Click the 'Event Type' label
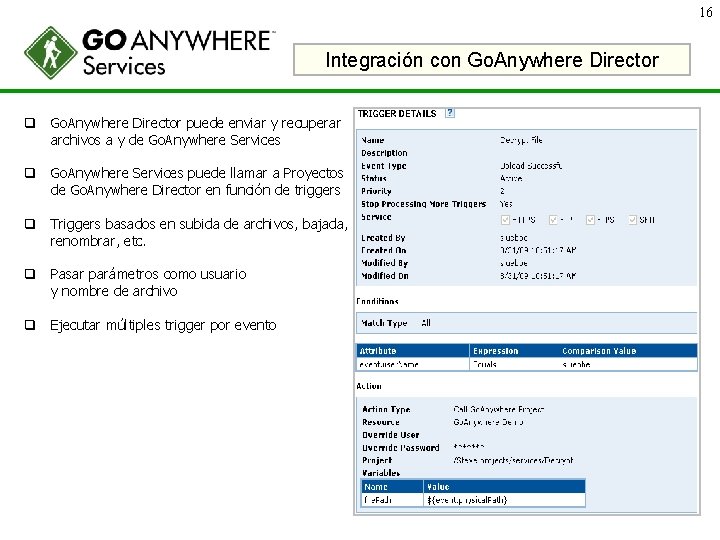The image size is (720, 540). (384, 166)
